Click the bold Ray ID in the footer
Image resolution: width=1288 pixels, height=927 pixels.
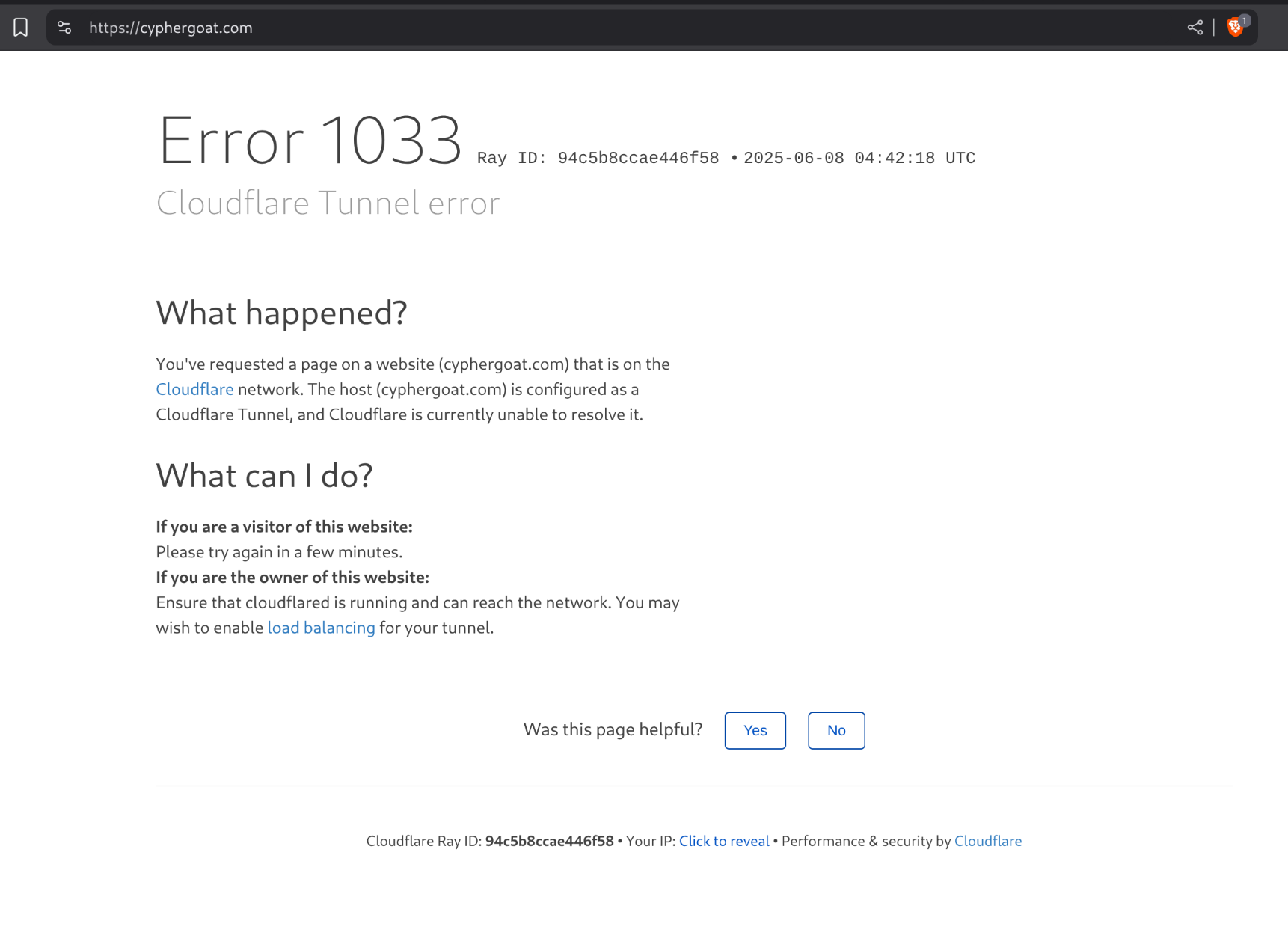coord(549,841)
